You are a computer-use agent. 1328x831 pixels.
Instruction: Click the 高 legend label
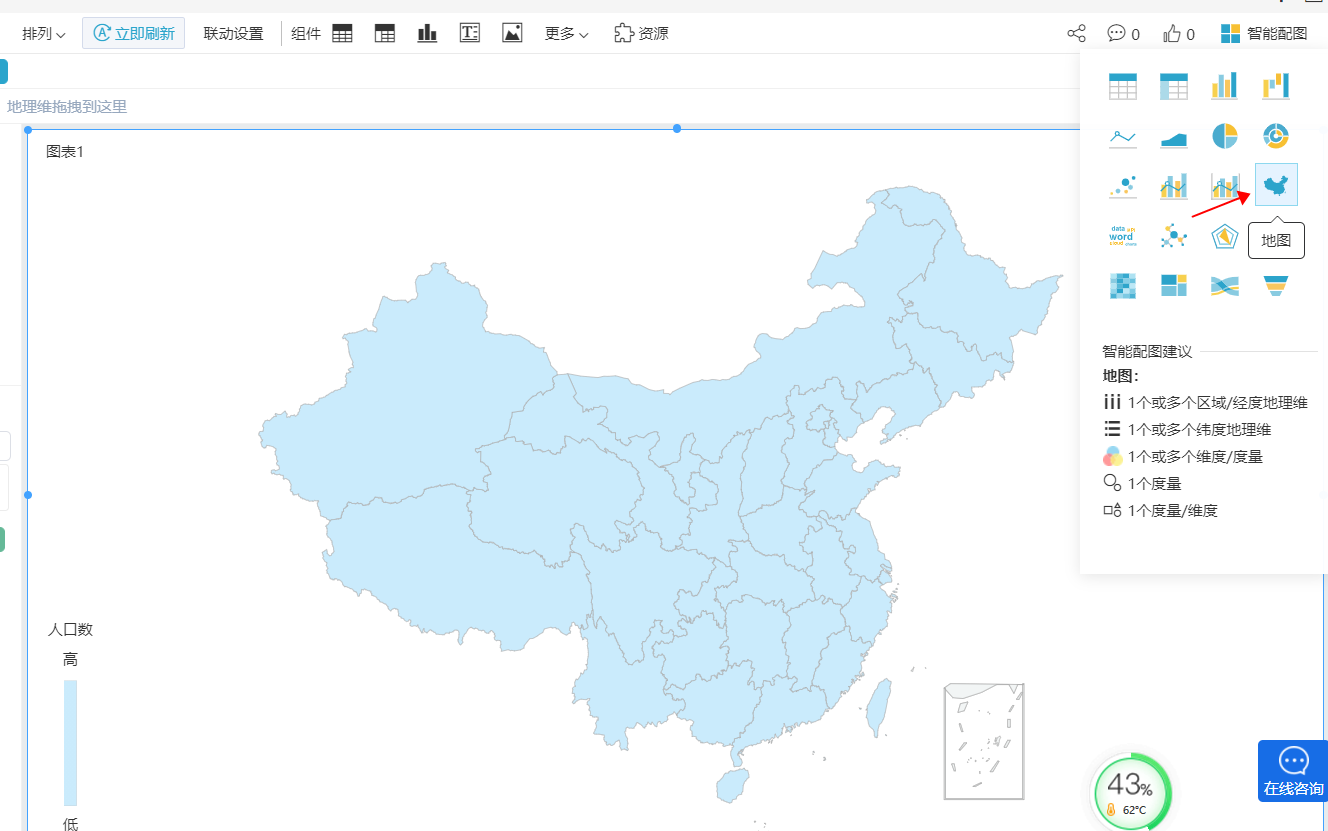point(70,660)
